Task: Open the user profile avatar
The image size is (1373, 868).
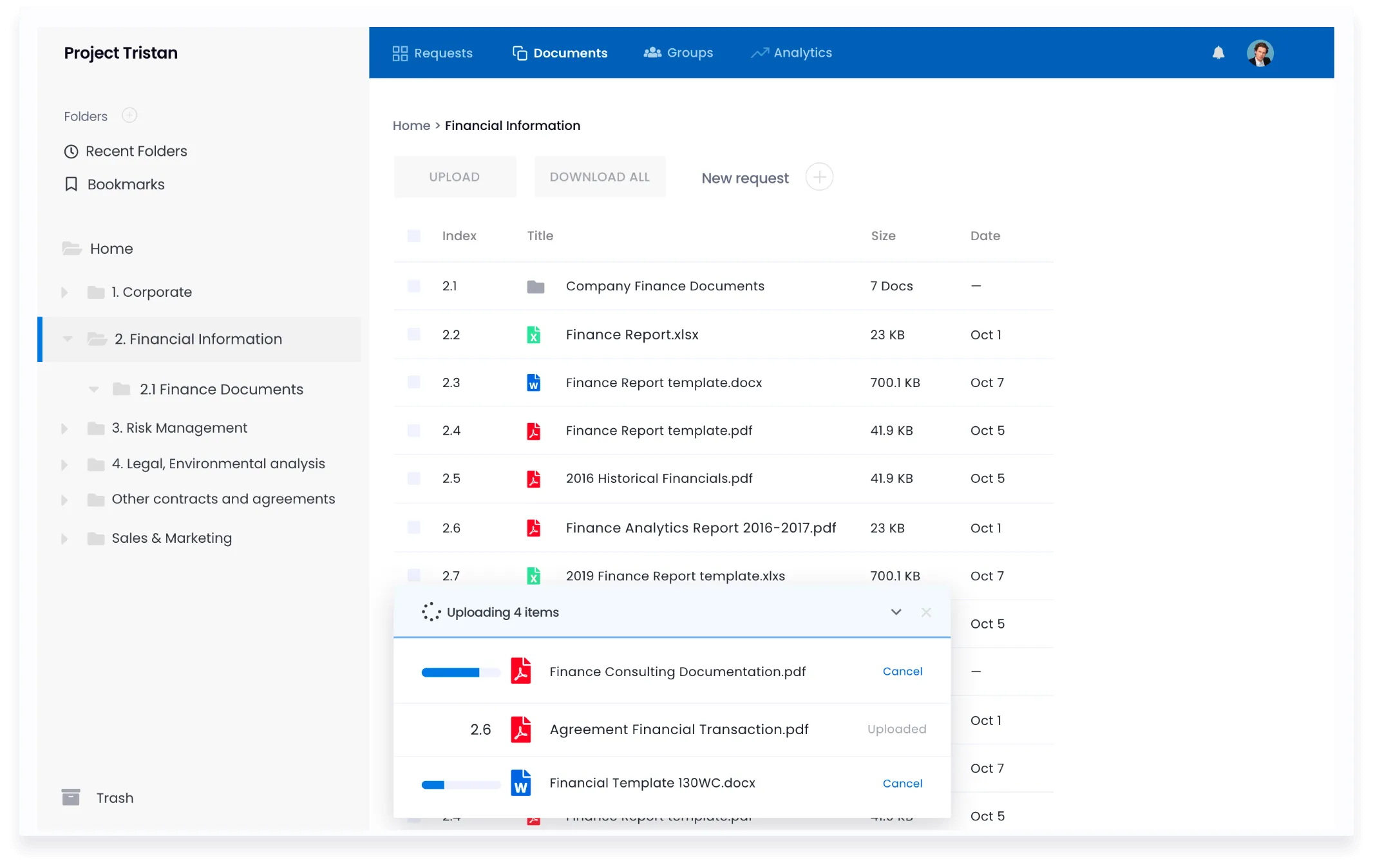Action: click(x=1260, y=53)
